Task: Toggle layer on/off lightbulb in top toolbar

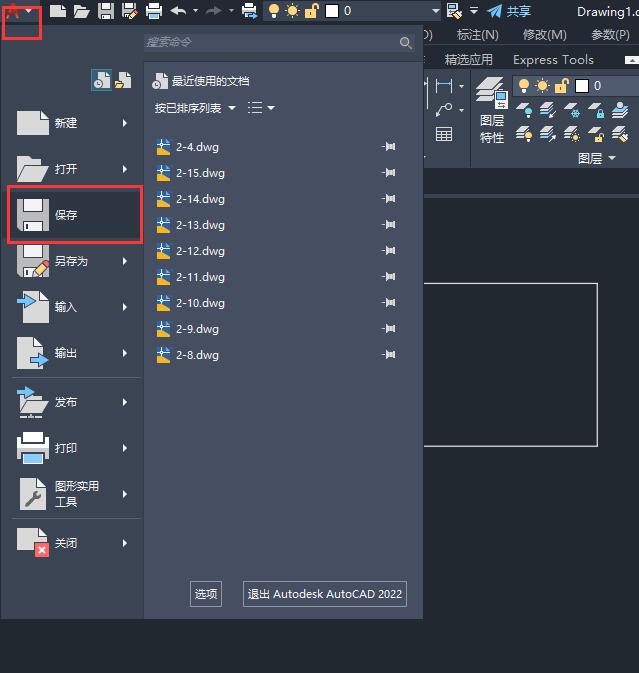Action: point(273,11)
